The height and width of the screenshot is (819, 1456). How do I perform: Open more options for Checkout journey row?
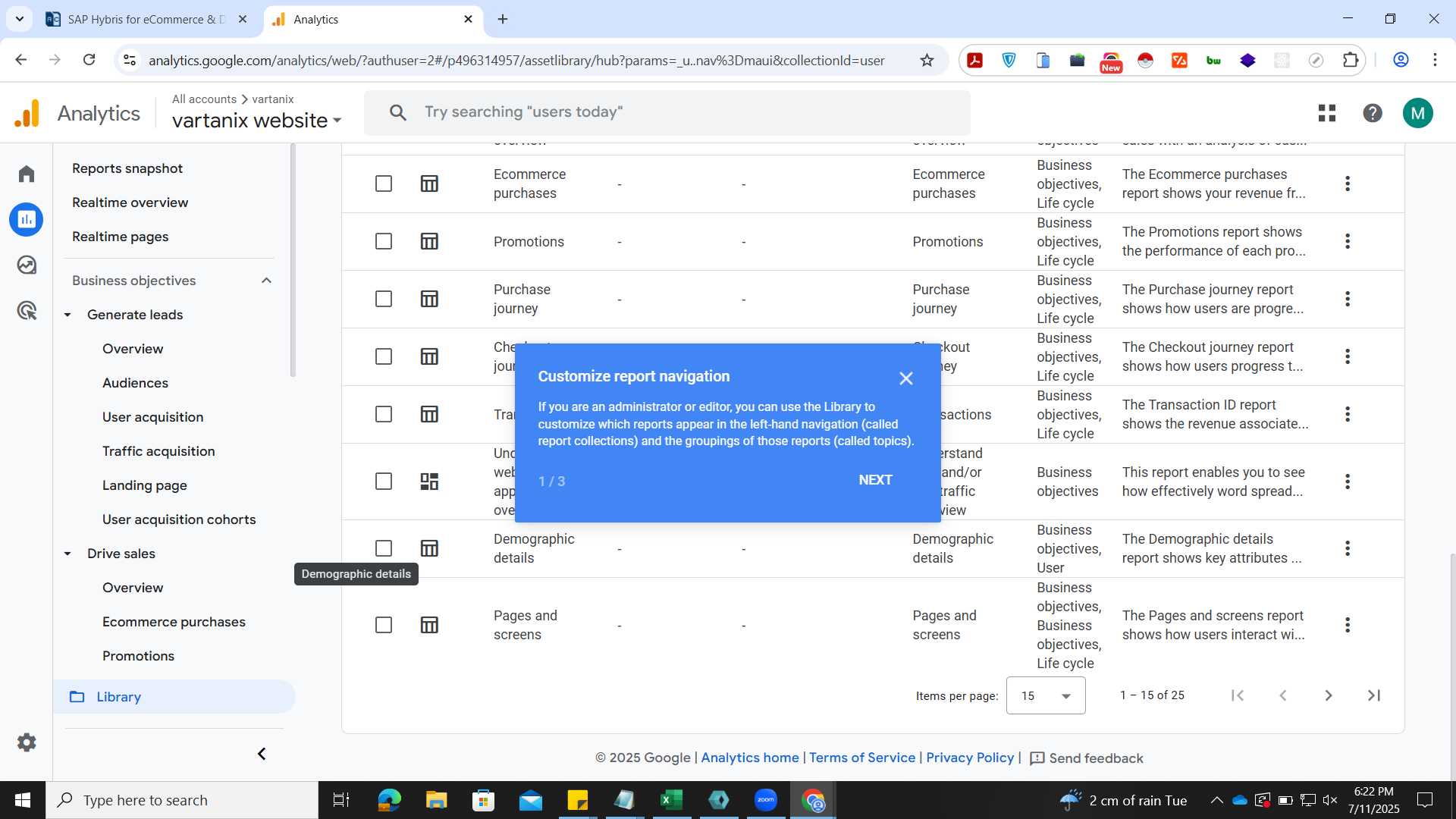[x=1348, y=356]
